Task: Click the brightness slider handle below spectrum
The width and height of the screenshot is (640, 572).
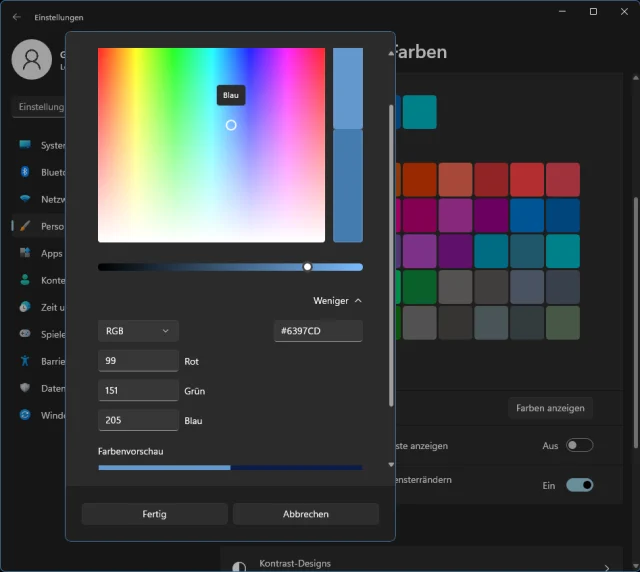Action: click(x=307, y=267)
